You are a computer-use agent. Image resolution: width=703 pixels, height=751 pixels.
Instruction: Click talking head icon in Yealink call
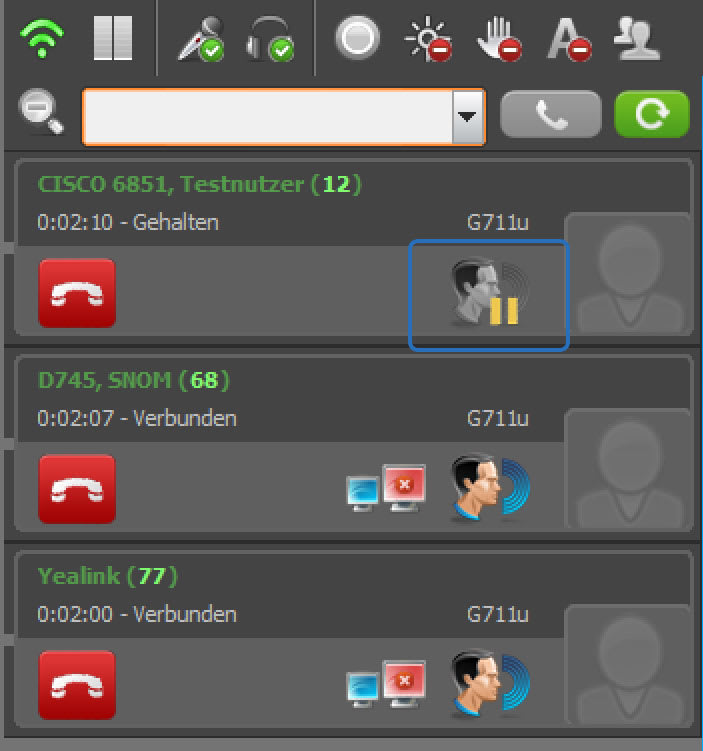tap(490, 683)
